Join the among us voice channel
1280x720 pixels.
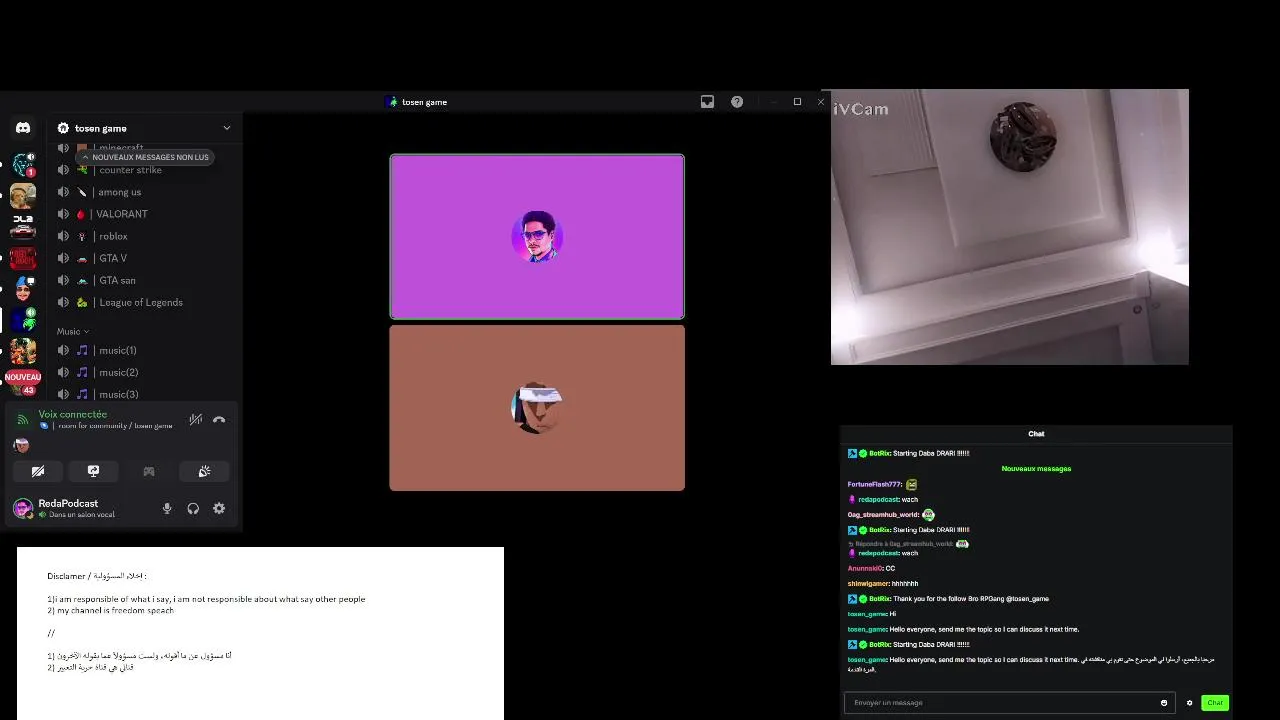pos(144,192)
